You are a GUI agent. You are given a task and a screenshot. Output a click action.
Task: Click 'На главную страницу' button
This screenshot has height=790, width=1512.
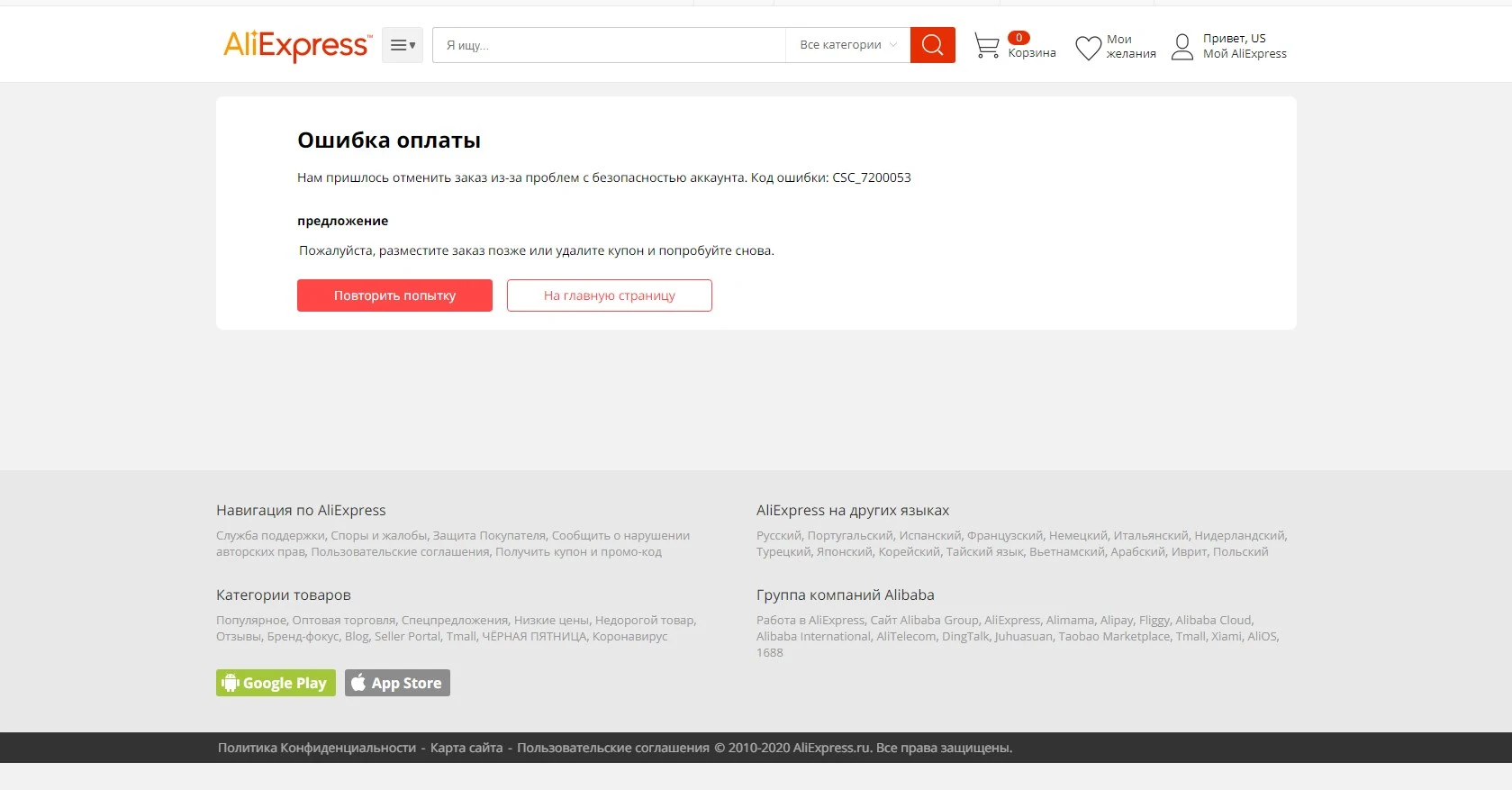(x=610, y=295)
